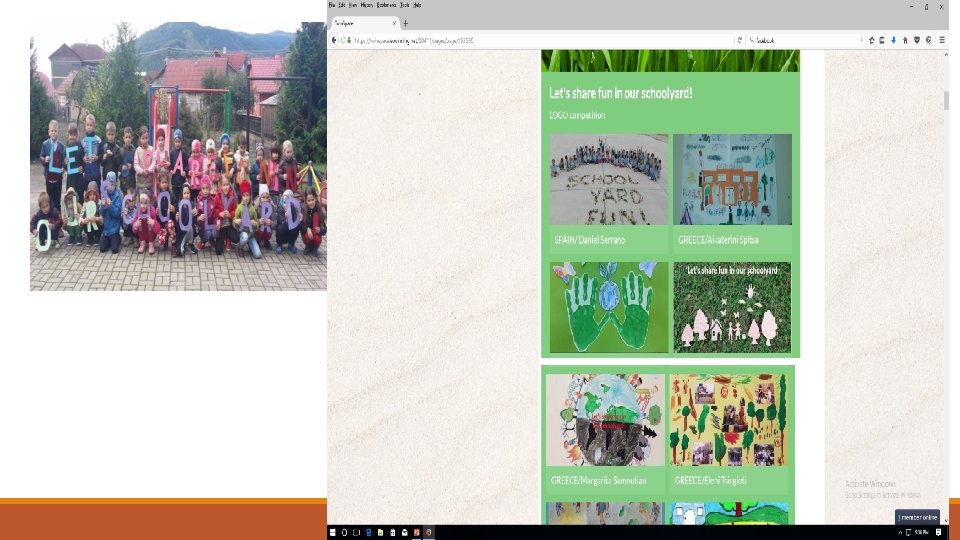Open the Firefox hamburger menu
Screen dimensions: 960x540
tap(942, 40)
